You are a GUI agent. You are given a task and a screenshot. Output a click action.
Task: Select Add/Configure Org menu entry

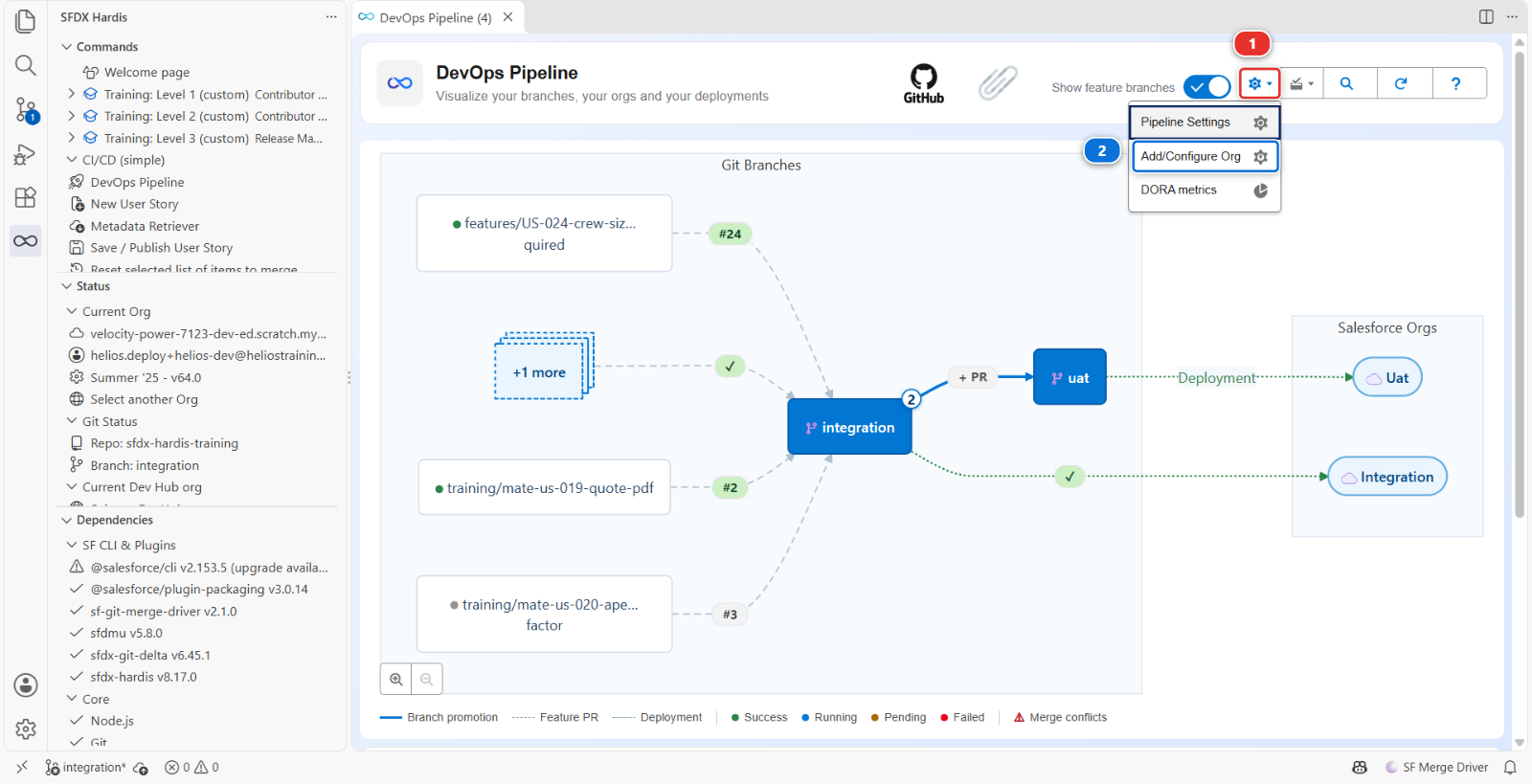[x=1205, y=156]
